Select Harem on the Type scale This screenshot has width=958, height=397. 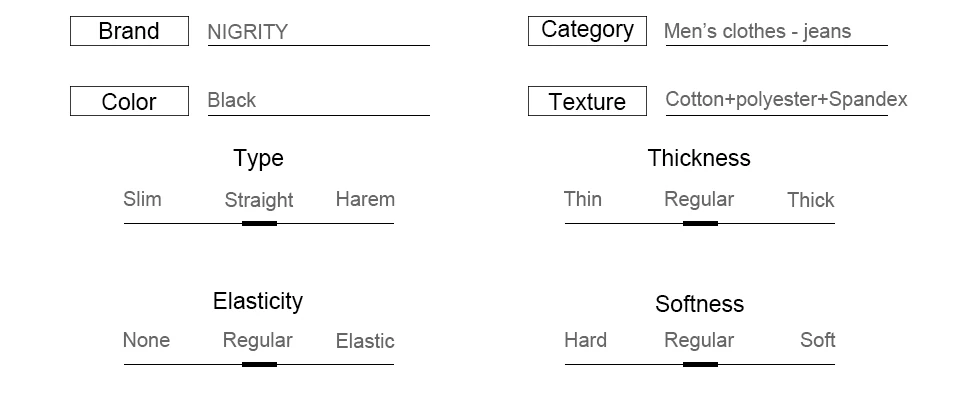coord(365,199)
